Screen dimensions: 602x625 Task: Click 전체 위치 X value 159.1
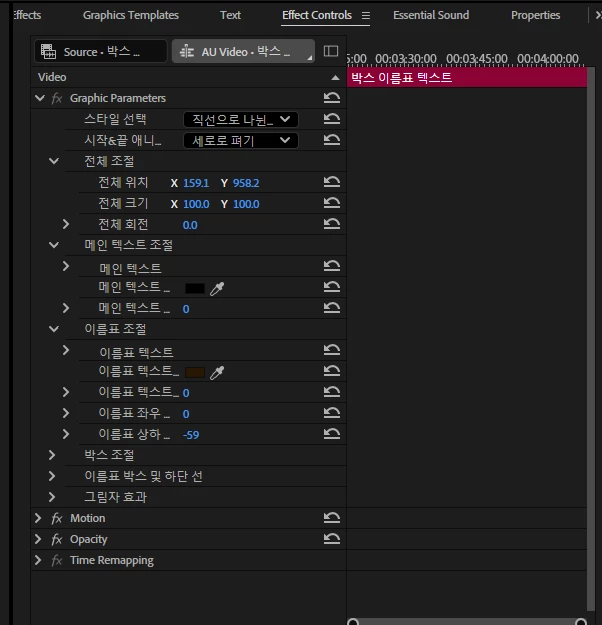tap(196, 183)
